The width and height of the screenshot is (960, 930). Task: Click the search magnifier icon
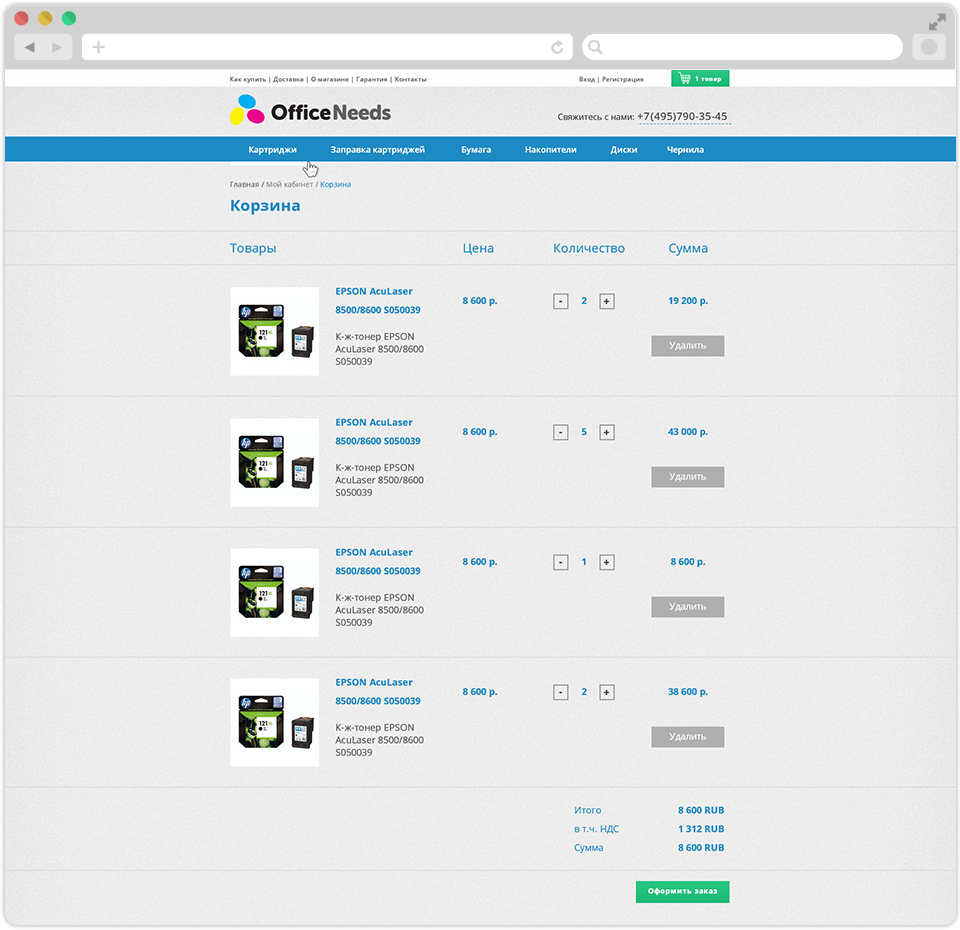(594, 47)
